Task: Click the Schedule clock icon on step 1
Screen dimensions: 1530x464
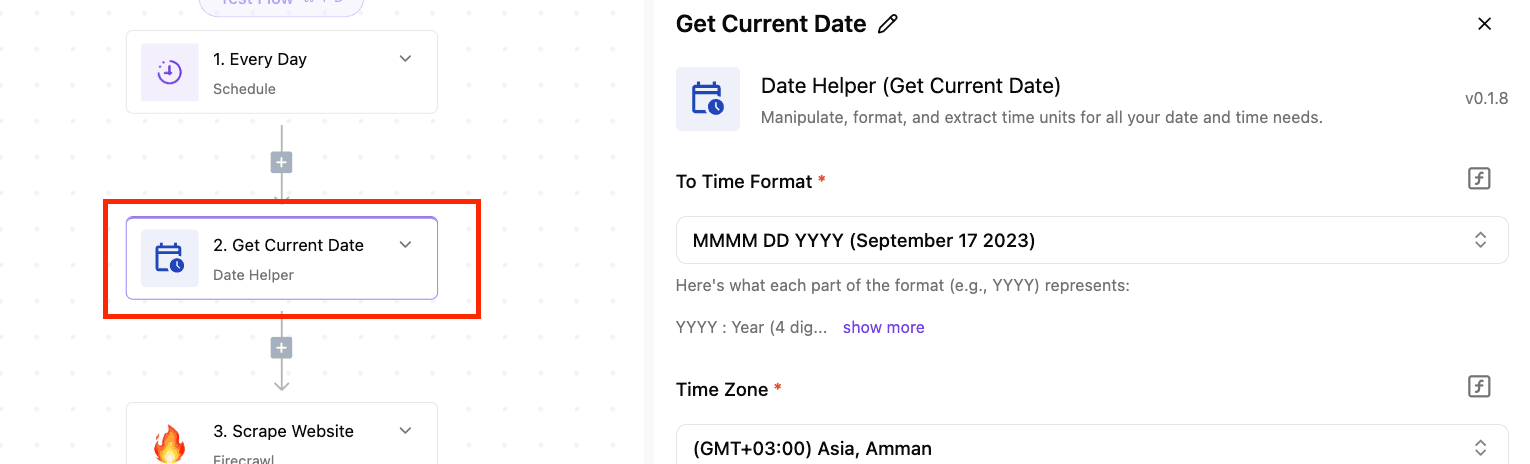Action: click(x=170, y=72)
